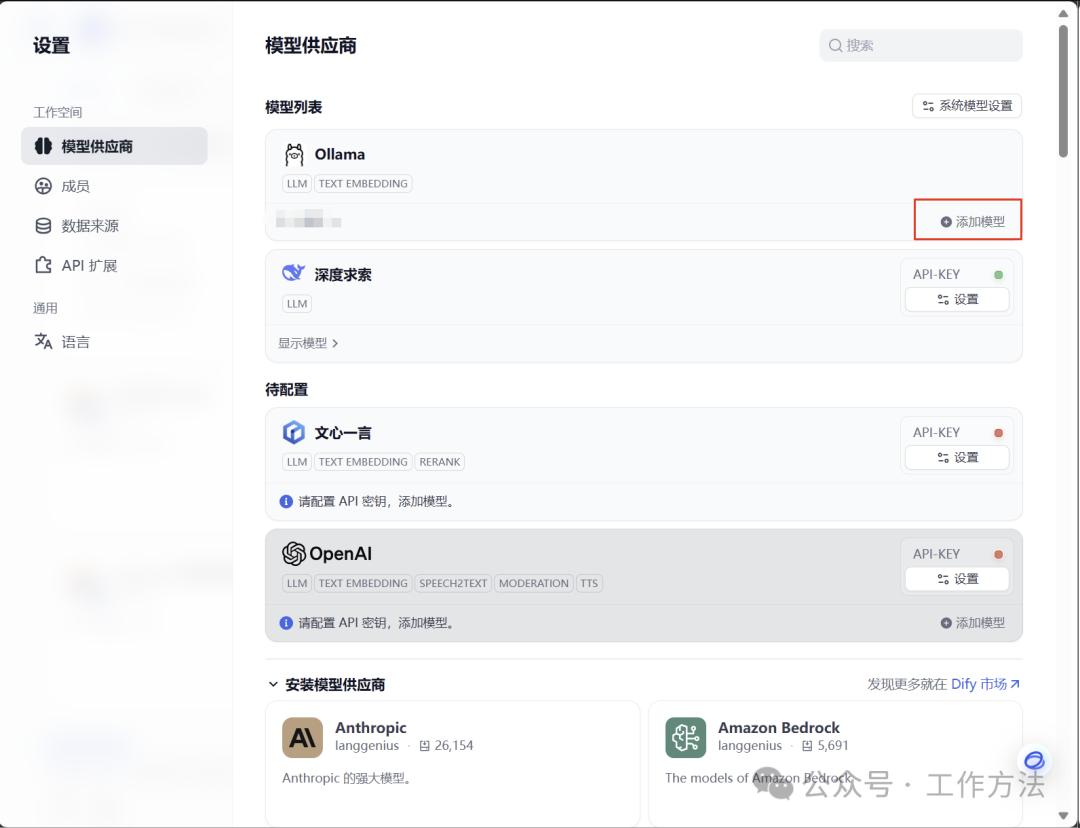Add a model to the Ollama provider
The height and width of the screenshot is (828, 1080).
pyautogui.click(x=973, y=222)
